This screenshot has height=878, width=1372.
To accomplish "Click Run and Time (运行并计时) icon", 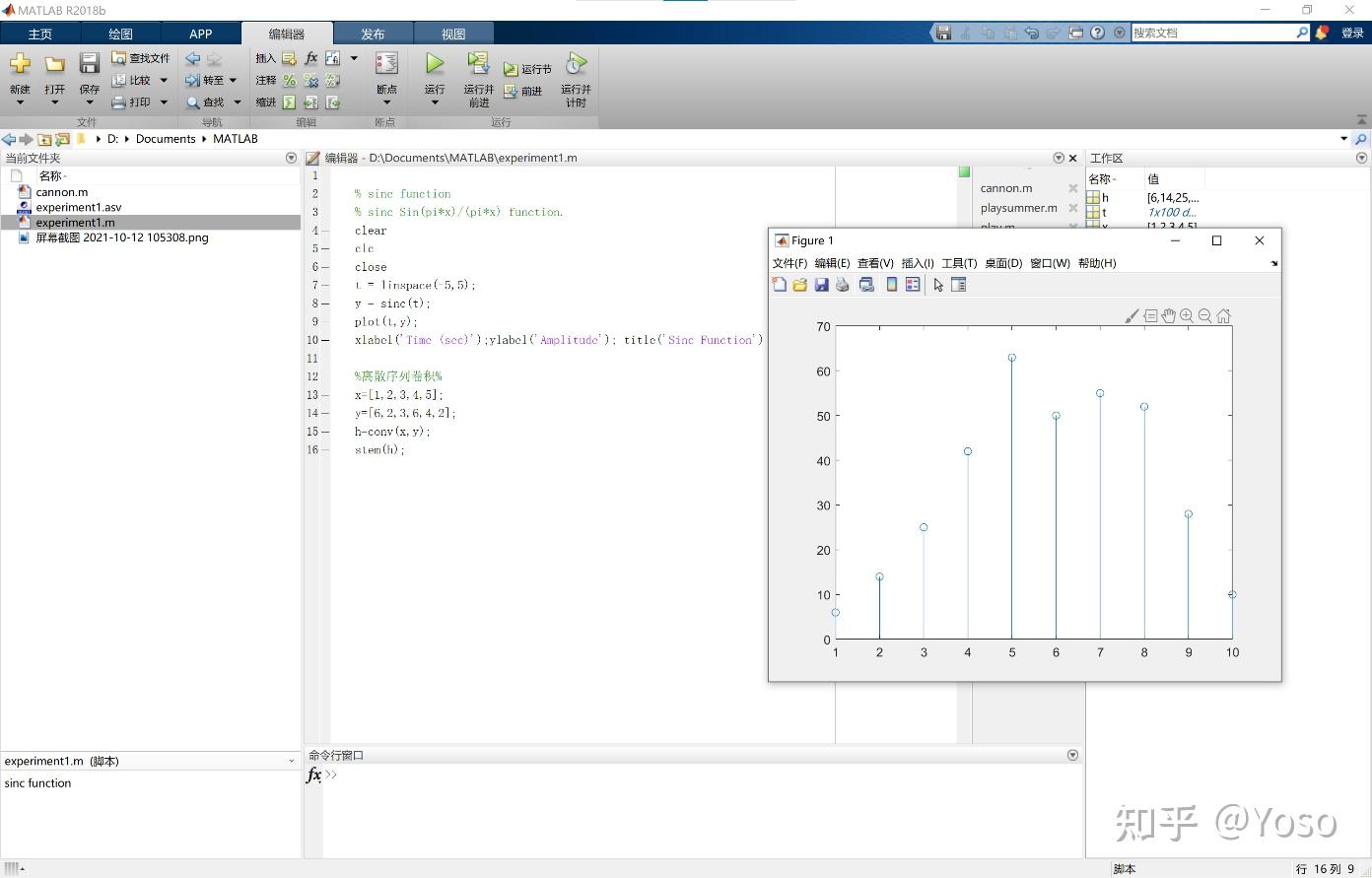I will [576, 65].
